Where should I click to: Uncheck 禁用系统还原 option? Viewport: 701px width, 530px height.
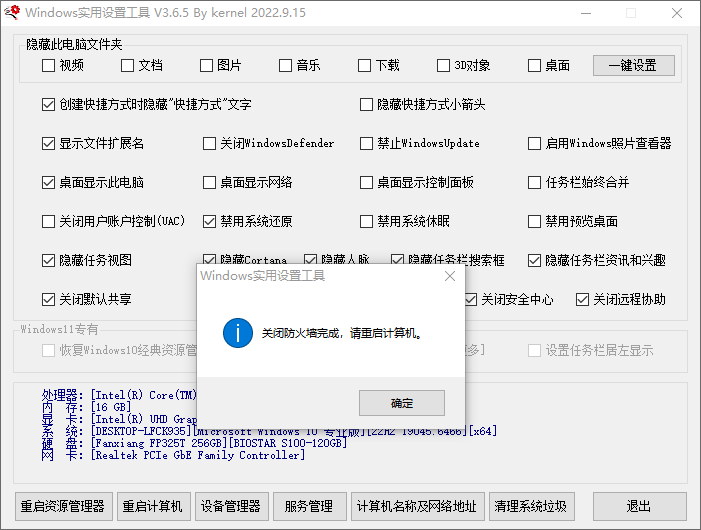[209, 221]
